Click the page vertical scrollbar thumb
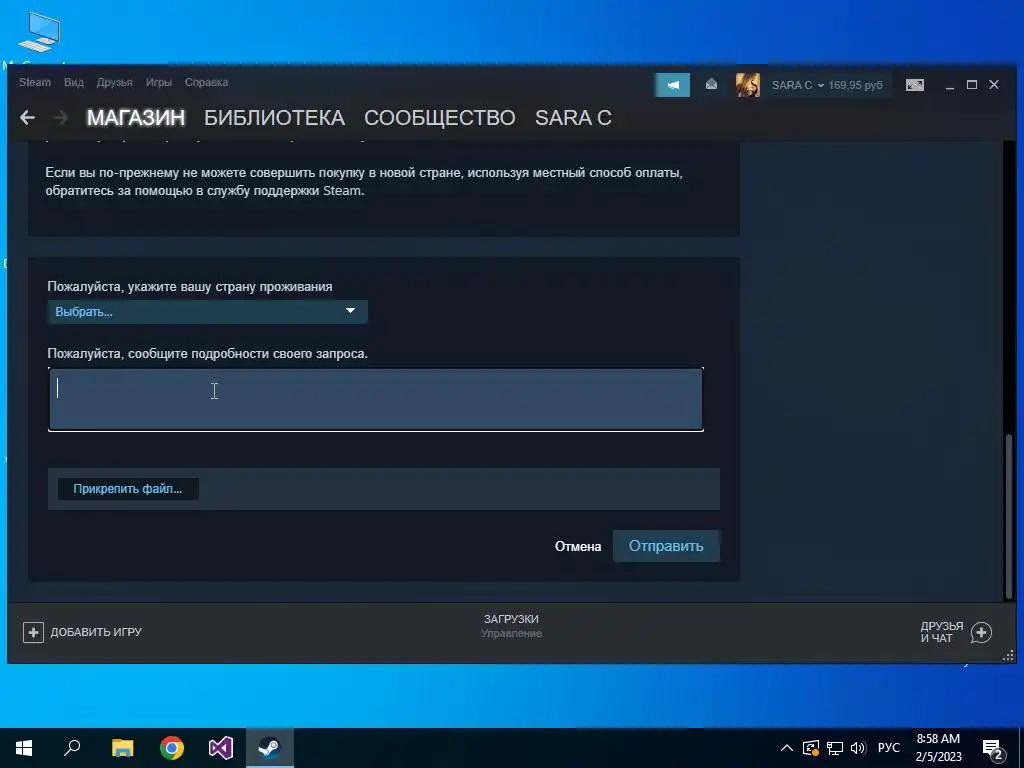 [1009, 516]
